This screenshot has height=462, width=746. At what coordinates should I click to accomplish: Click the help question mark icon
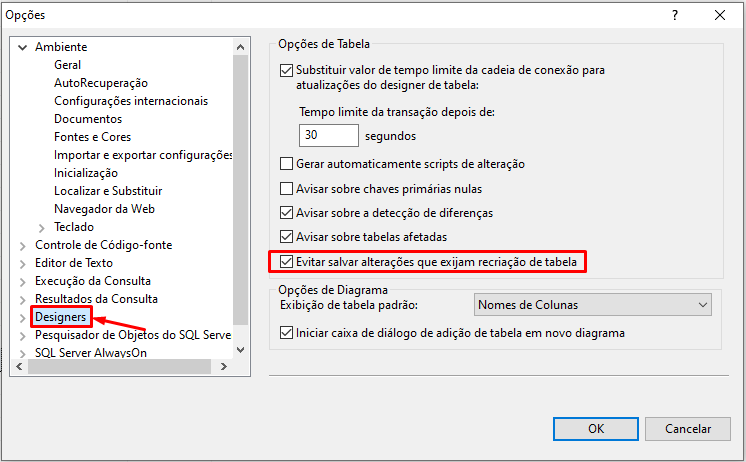674,15
